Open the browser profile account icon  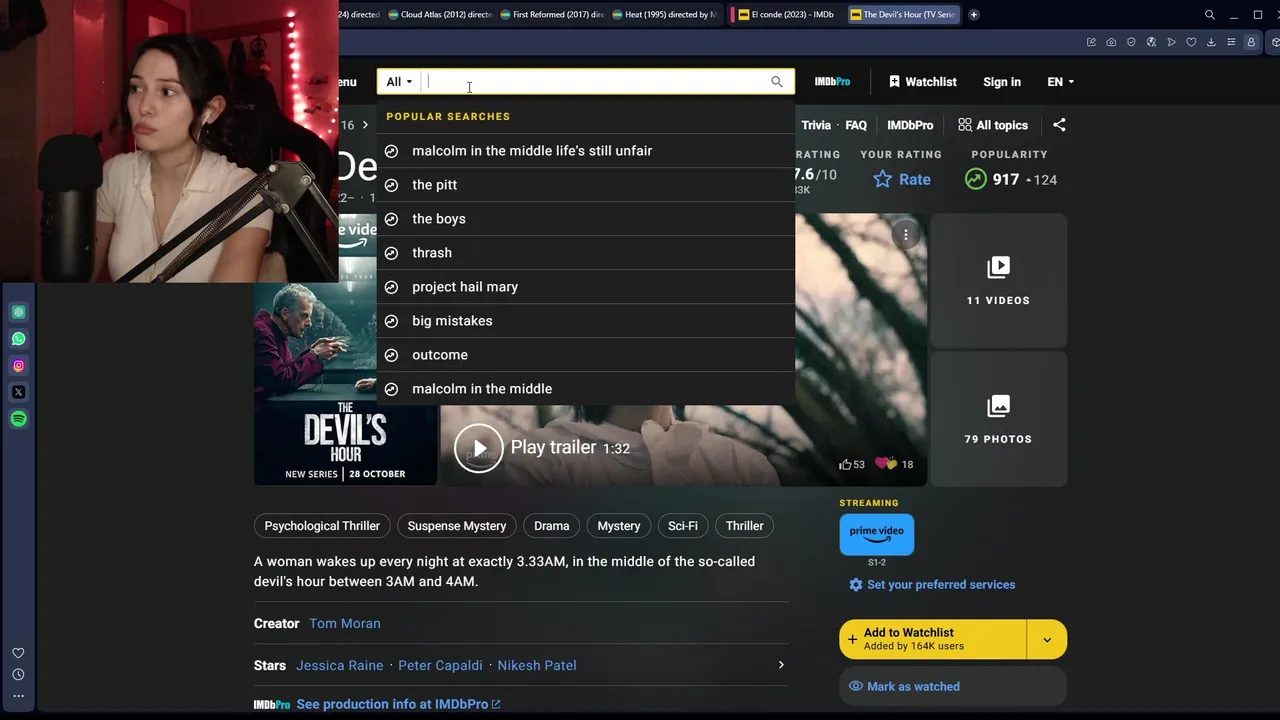click(1251, 42)
